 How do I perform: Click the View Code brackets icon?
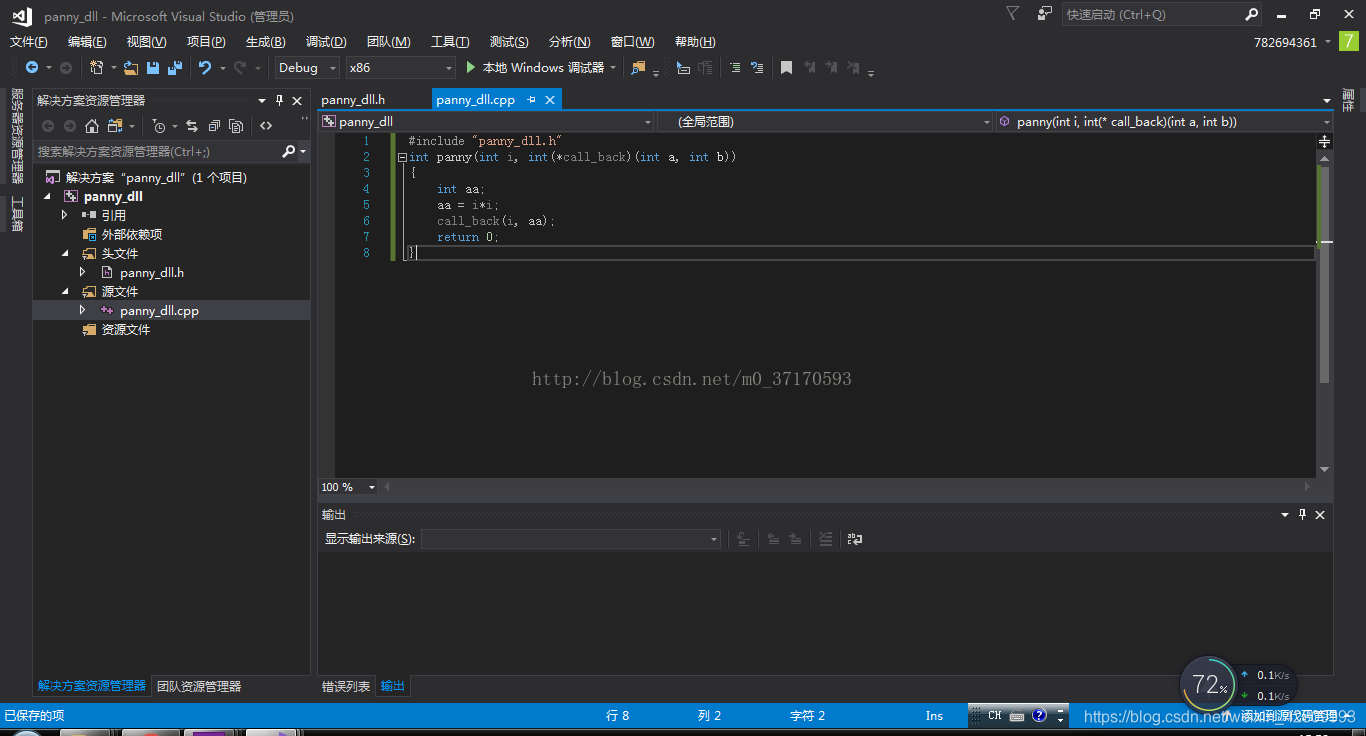tap(266, 126)
